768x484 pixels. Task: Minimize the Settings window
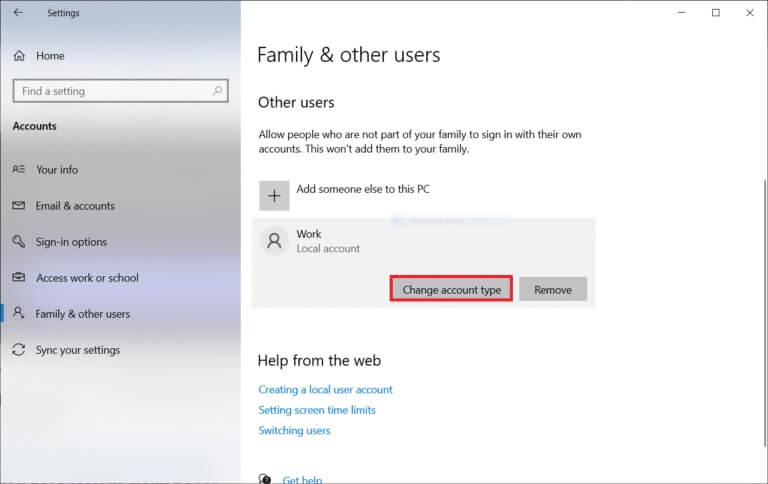681,12
